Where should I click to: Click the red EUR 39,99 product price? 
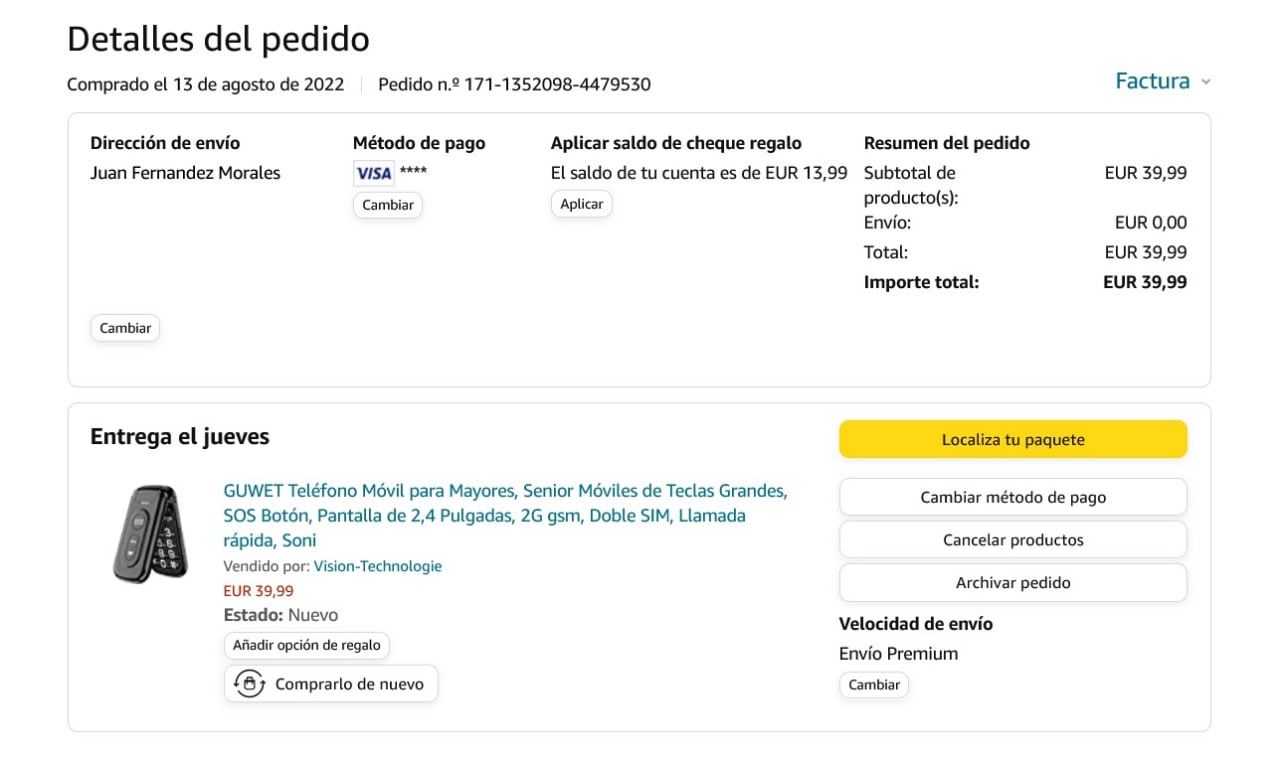pyautogui.click(x=258, y=591)
